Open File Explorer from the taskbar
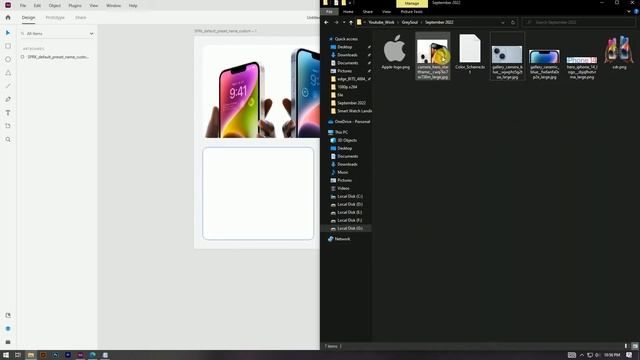This screenshot has height=360, width=640. tap(31, 355)
